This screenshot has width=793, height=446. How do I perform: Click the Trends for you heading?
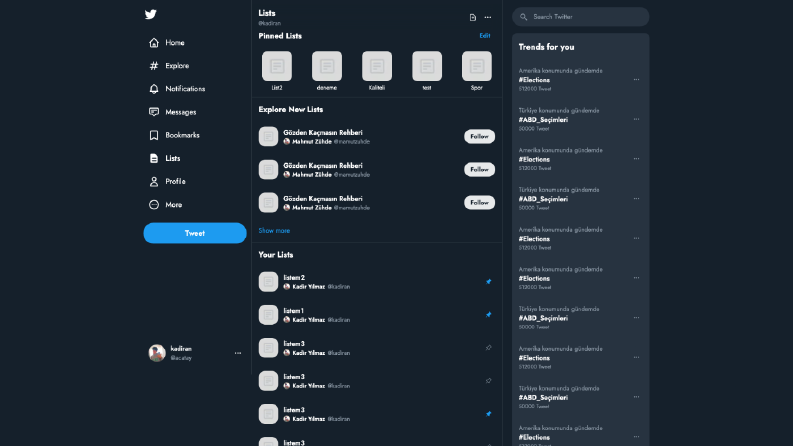pos(546,47)
